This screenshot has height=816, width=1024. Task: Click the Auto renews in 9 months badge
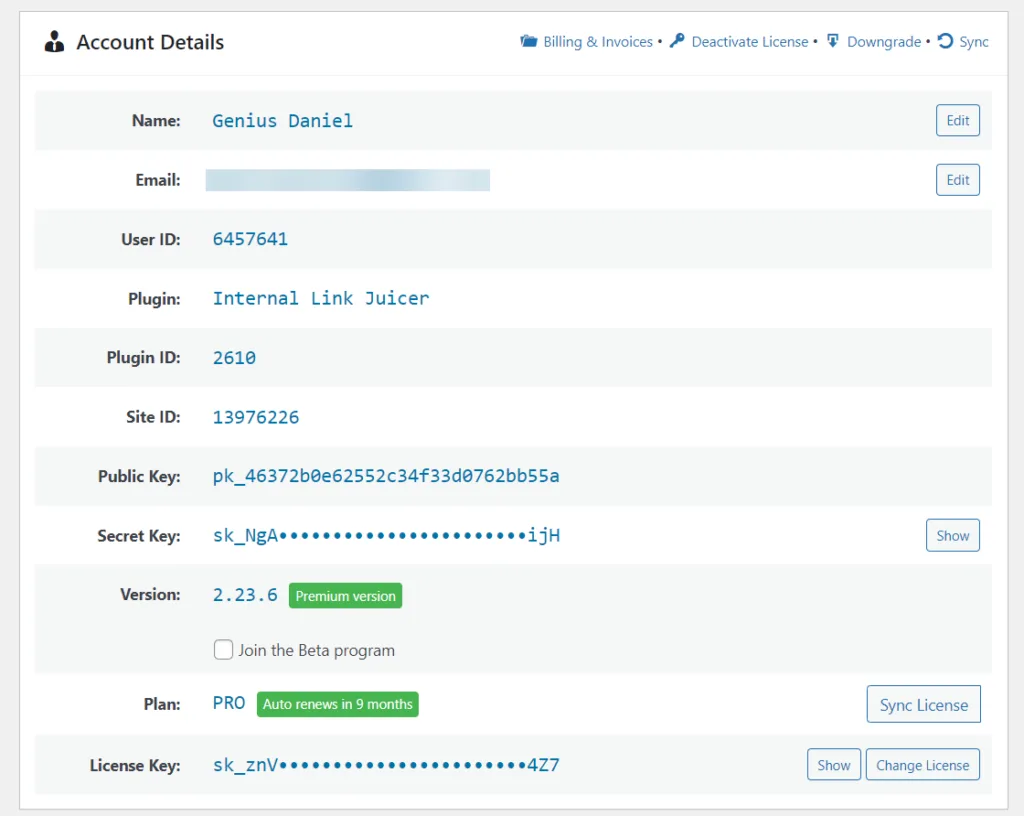(338, 704)
